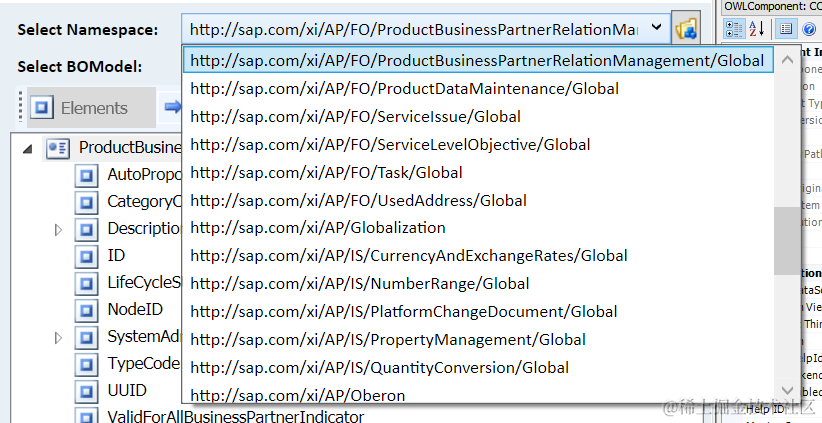Select ValidForAllBusinessPartnerIndicator element
The width and height of the screenshot is (822, 423).
click(x=235, y=417)
